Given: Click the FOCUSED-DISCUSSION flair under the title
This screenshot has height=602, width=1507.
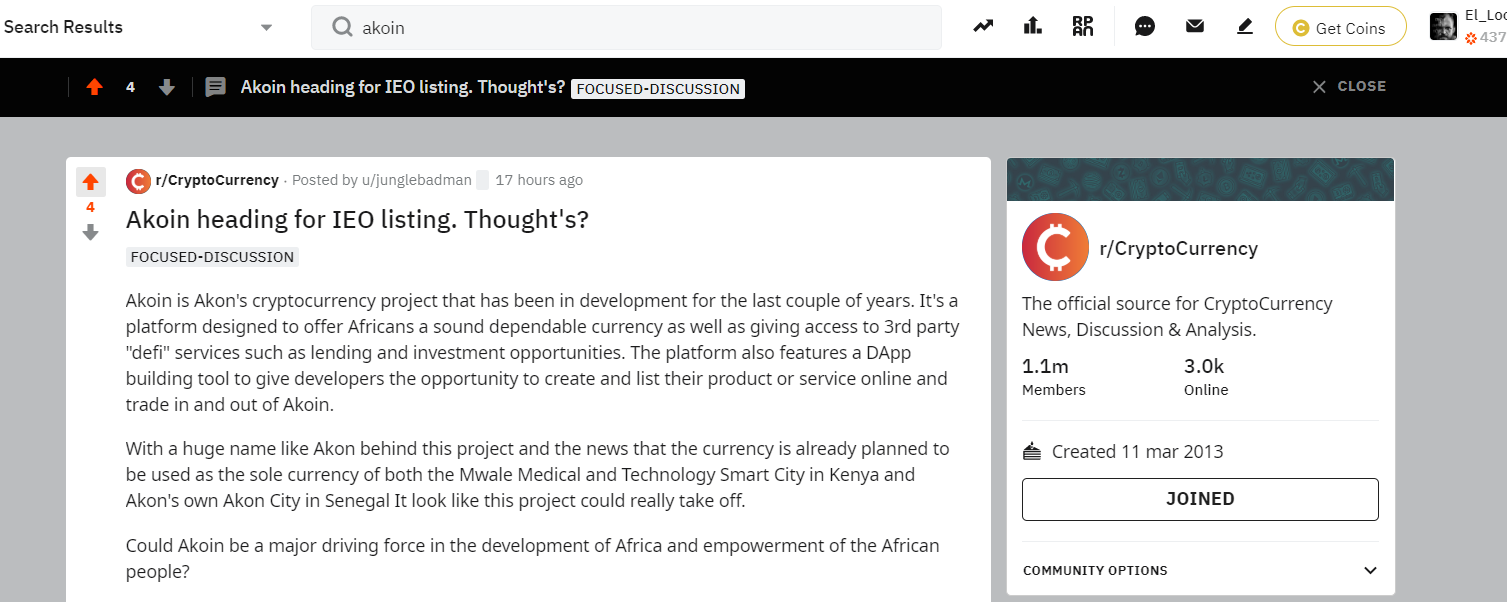Looking at the screenshot, I should click(x=212, y=257).
